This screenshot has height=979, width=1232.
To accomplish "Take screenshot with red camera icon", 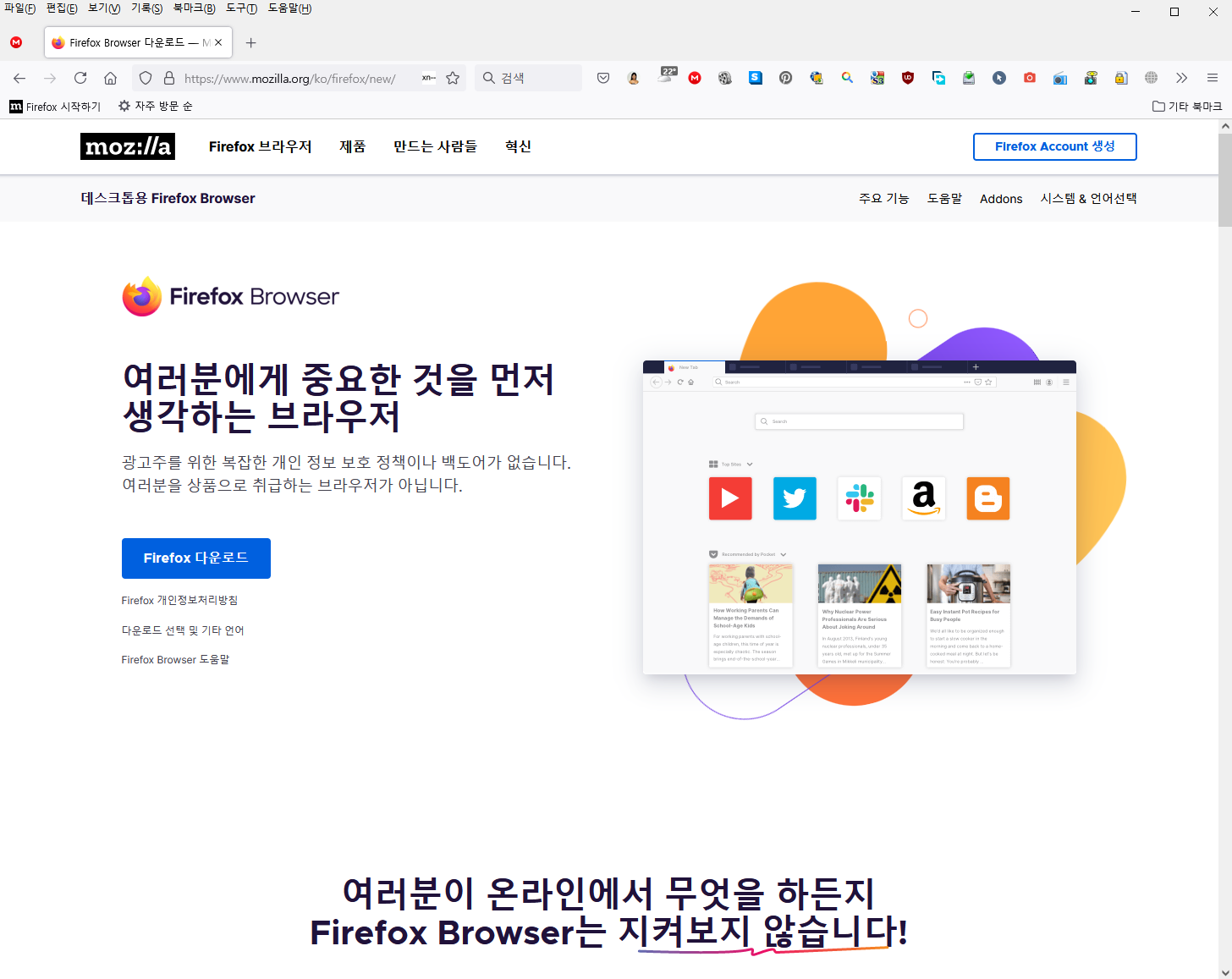I will (1030, 78).
